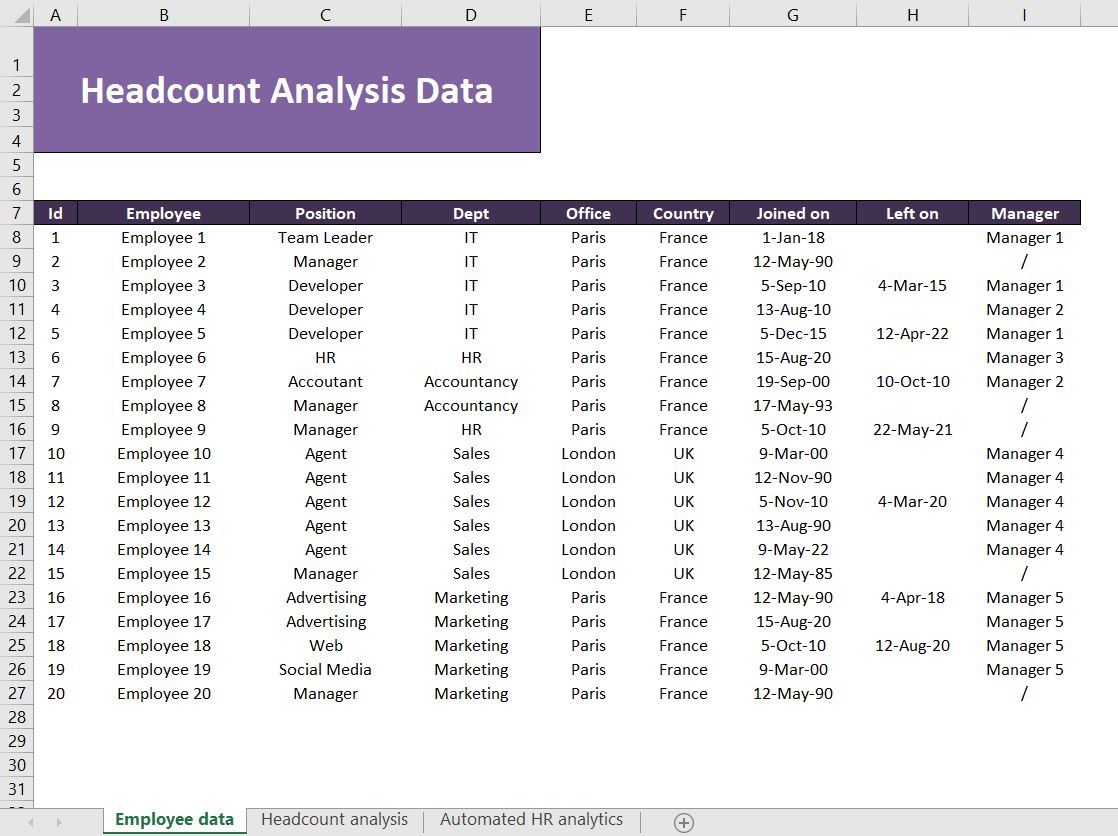Select column D header
Viewport: 1118px width, 836px height.
click(471, 15)
